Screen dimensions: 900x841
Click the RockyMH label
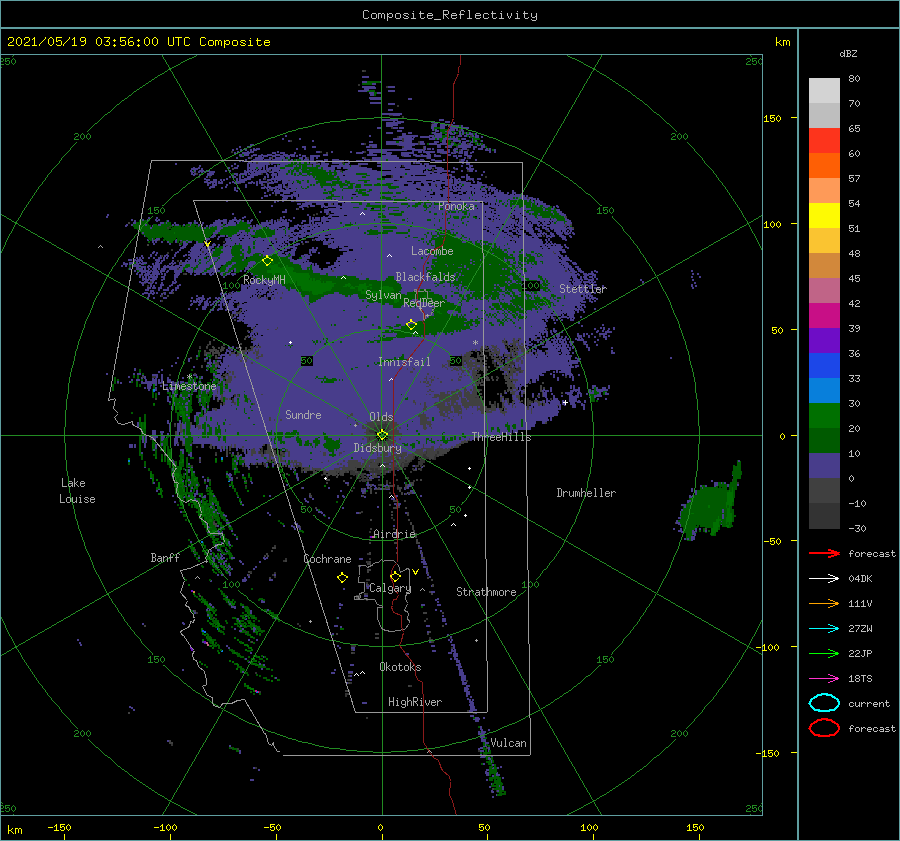click(264, 280)
